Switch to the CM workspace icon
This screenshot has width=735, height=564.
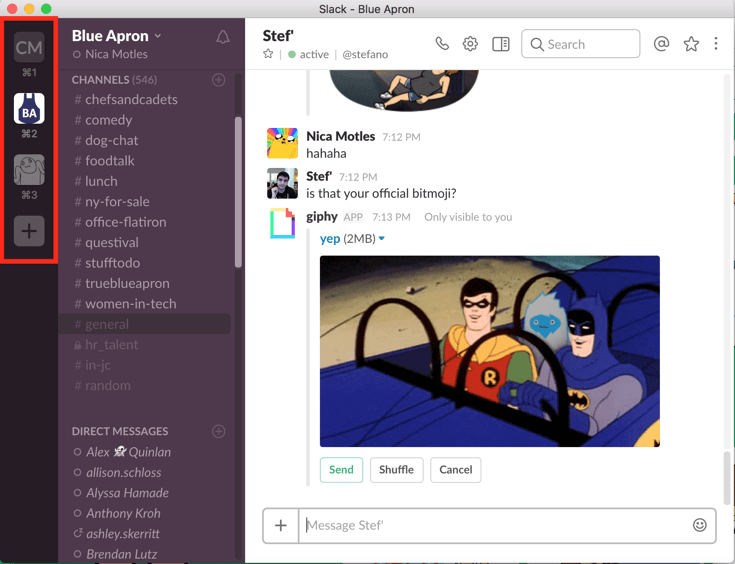pyautogui.click(x=29, y=47)
